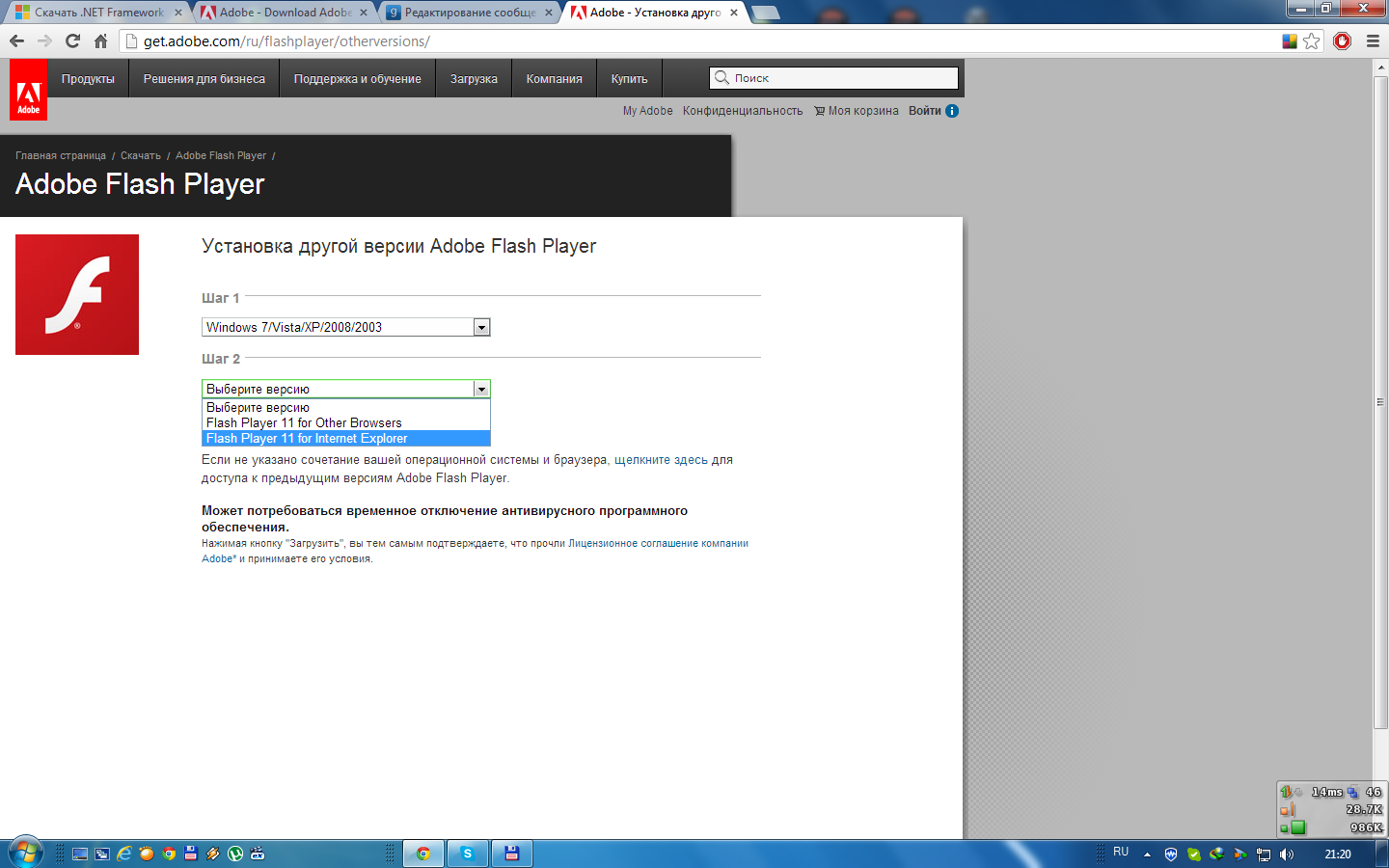Click the щелкните здесь link
The image size is (1389, 868).
(661, 460)
